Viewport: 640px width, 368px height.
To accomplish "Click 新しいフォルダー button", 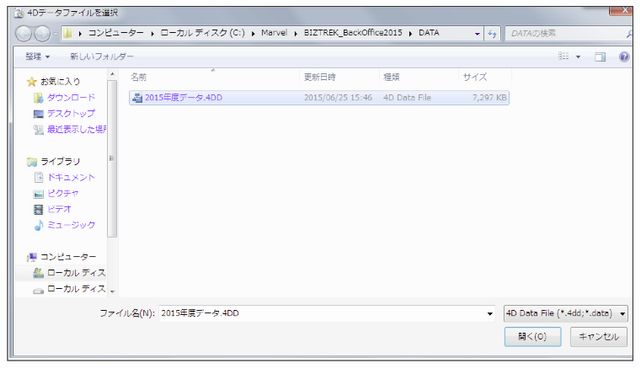I will click(102, 56).
